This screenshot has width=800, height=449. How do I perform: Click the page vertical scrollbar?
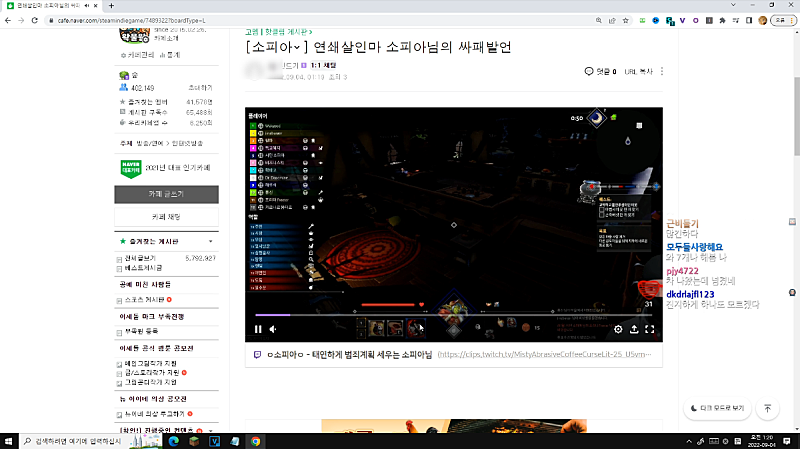[x=796, y=117]
